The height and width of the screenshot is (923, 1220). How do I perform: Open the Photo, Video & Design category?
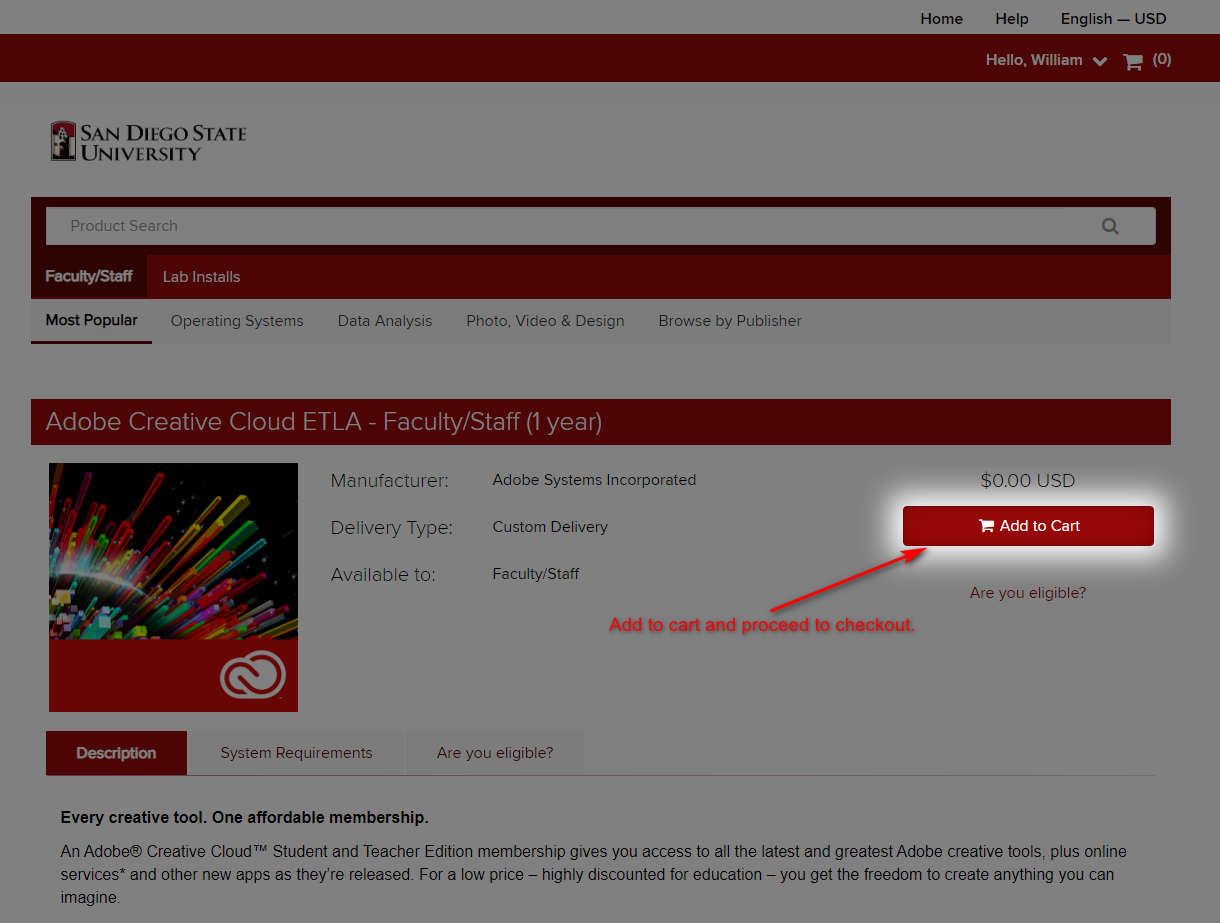(545, 321)
